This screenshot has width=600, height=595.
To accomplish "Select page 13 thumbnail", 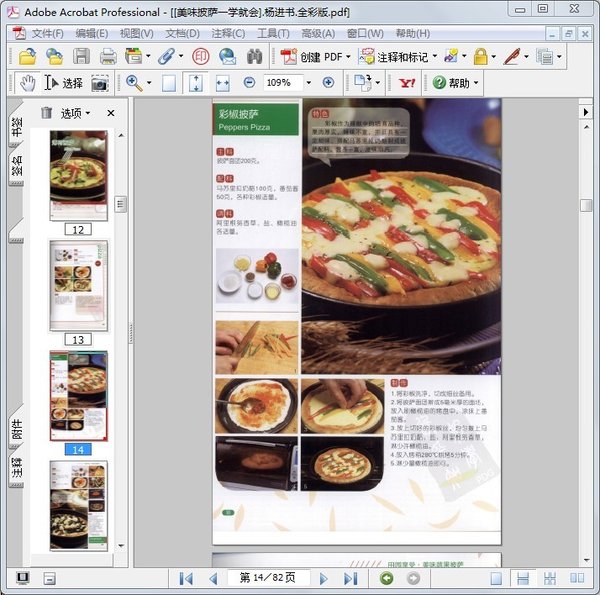I will click(78, 285).
